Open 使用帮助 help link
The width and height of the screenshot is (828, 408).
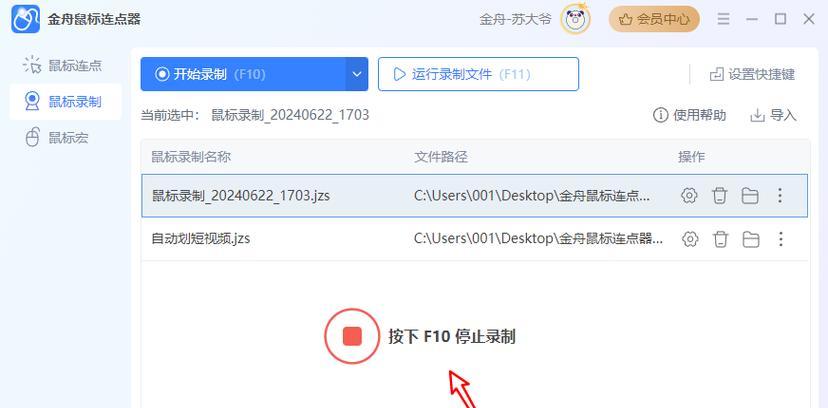[690, 115]
